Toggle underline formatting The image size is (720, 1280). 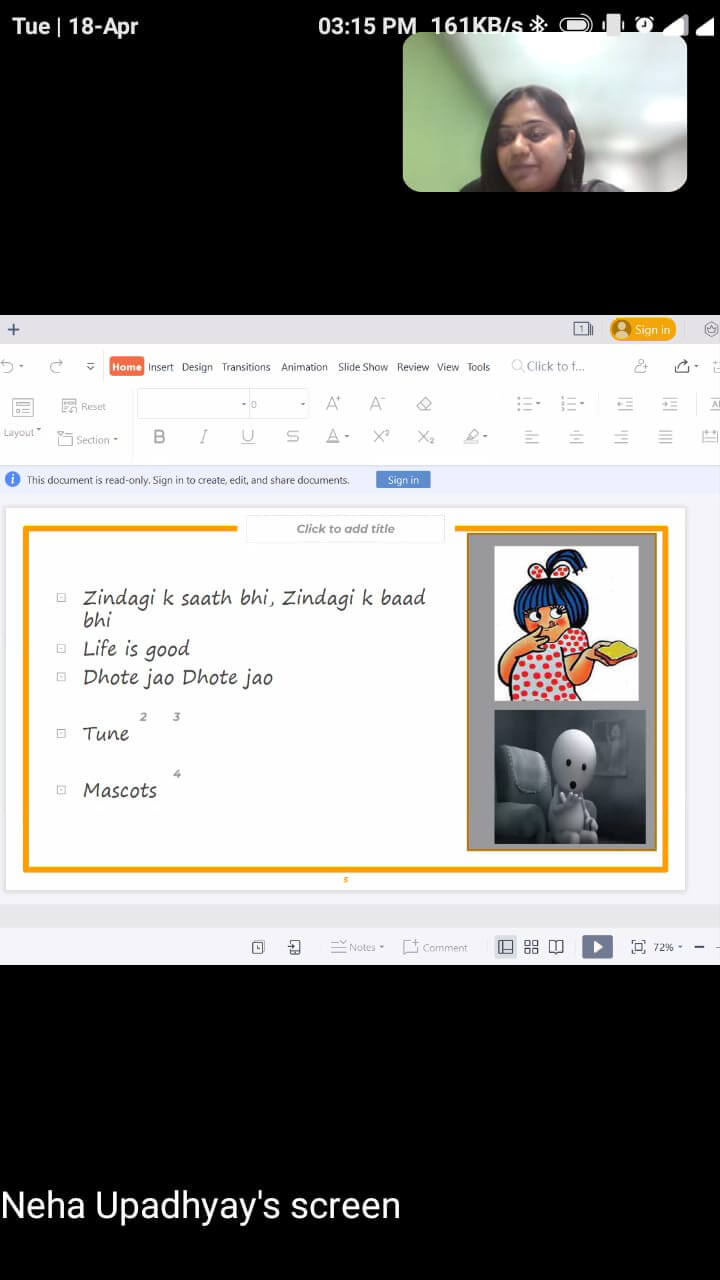point(248,437)
